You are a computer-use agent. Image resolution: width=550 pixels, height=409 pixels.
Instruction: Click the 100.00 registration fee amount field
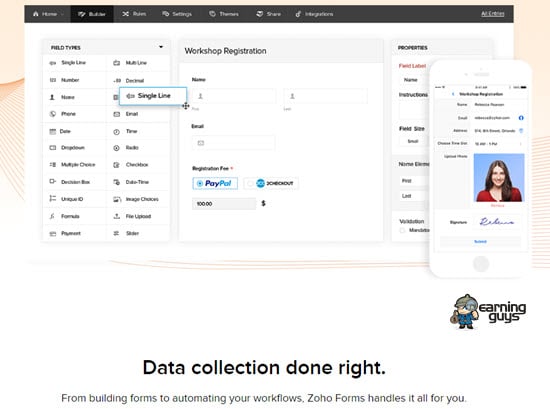pyautogui.click(x=224, y=204)
